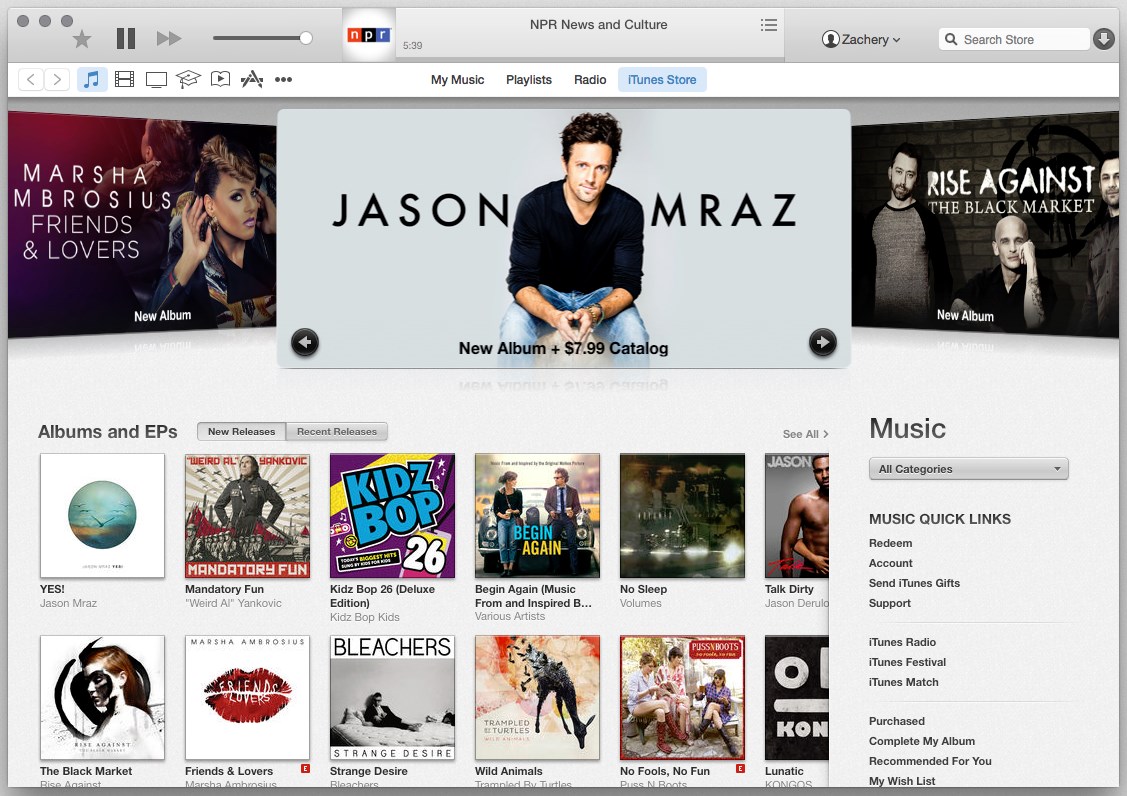The width and height of the screenshot is (1127, 796).
Task: Open the iTunes Match link
Action: tap(903, 682)
